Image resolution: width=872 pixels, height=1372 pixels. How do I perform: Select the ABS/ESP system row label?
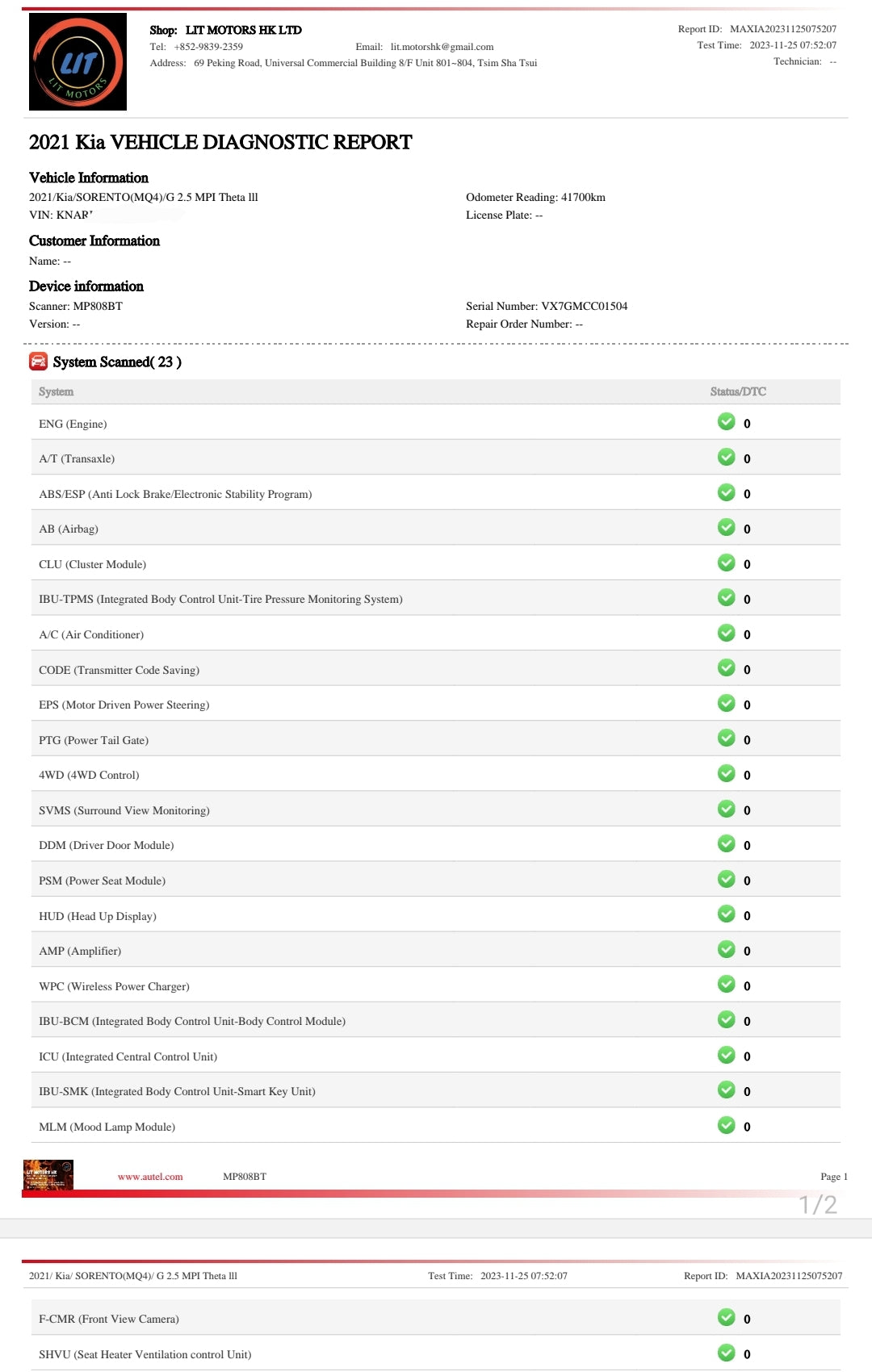coord(175,494)
